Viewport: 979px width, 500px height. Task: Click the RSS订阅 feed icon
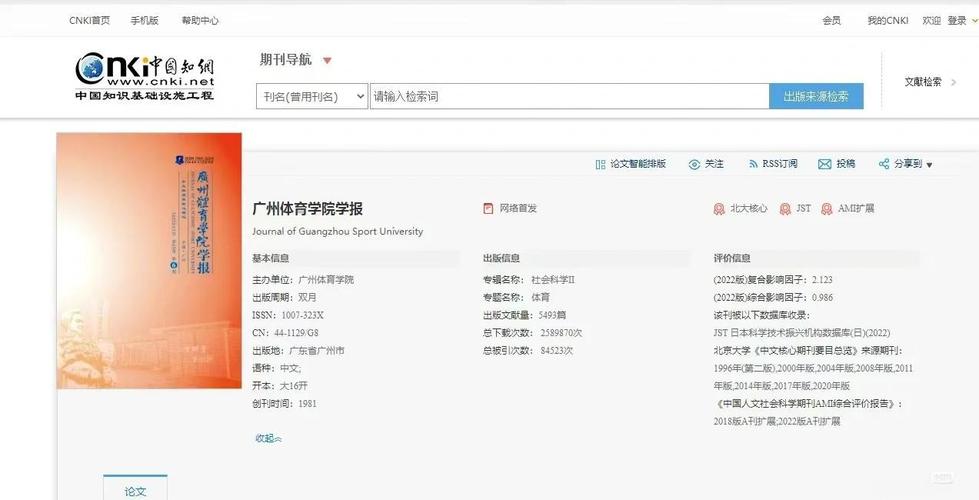coord(753,164)
